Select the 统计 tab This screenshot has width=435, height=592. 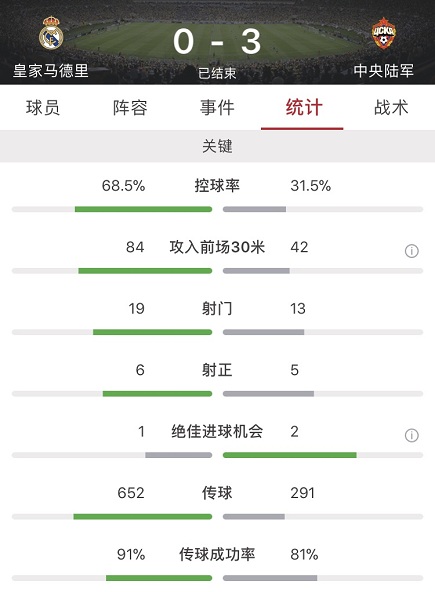[304, 108]
